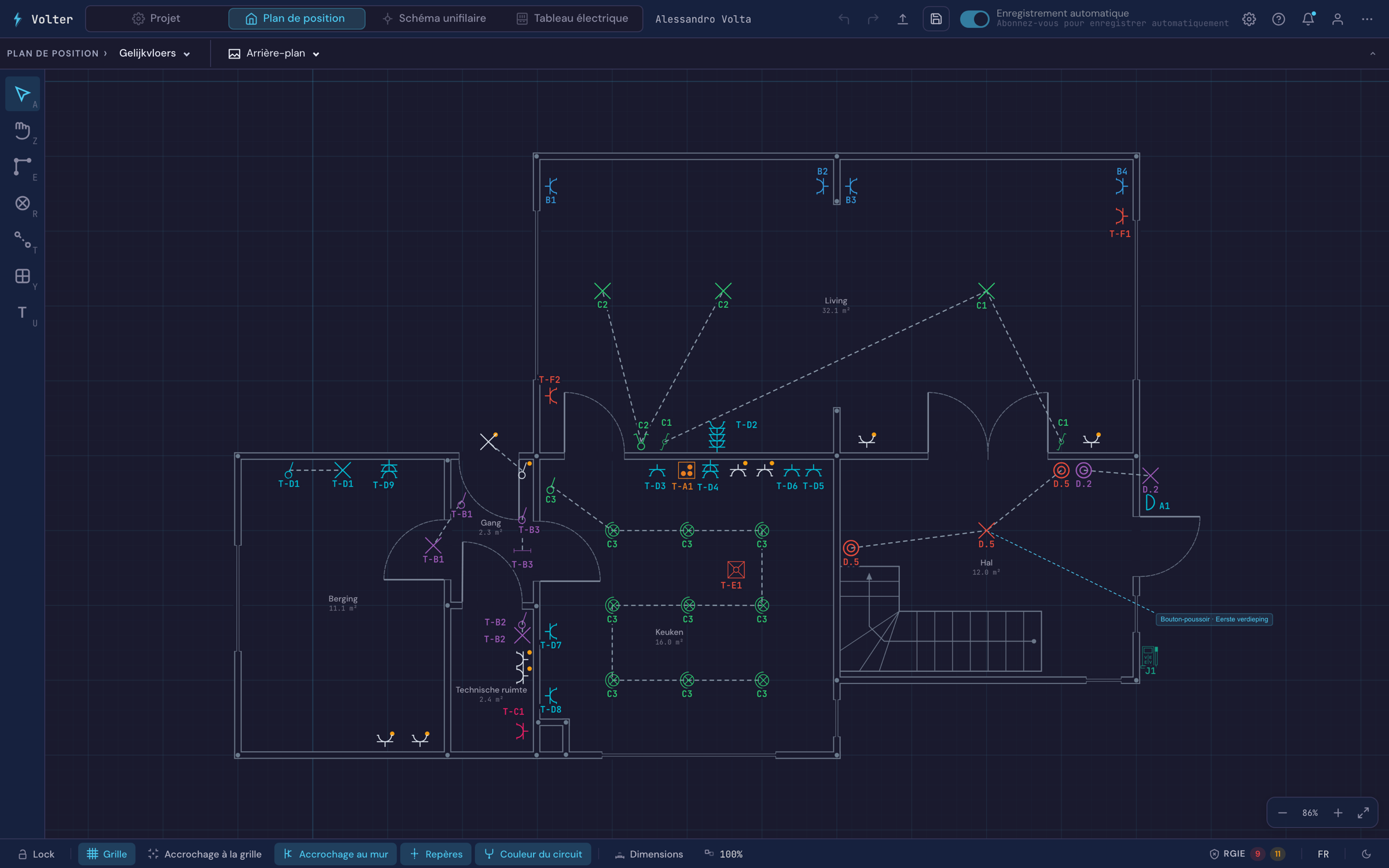
Task: Open the room grid tool
Action: [23, 276]
